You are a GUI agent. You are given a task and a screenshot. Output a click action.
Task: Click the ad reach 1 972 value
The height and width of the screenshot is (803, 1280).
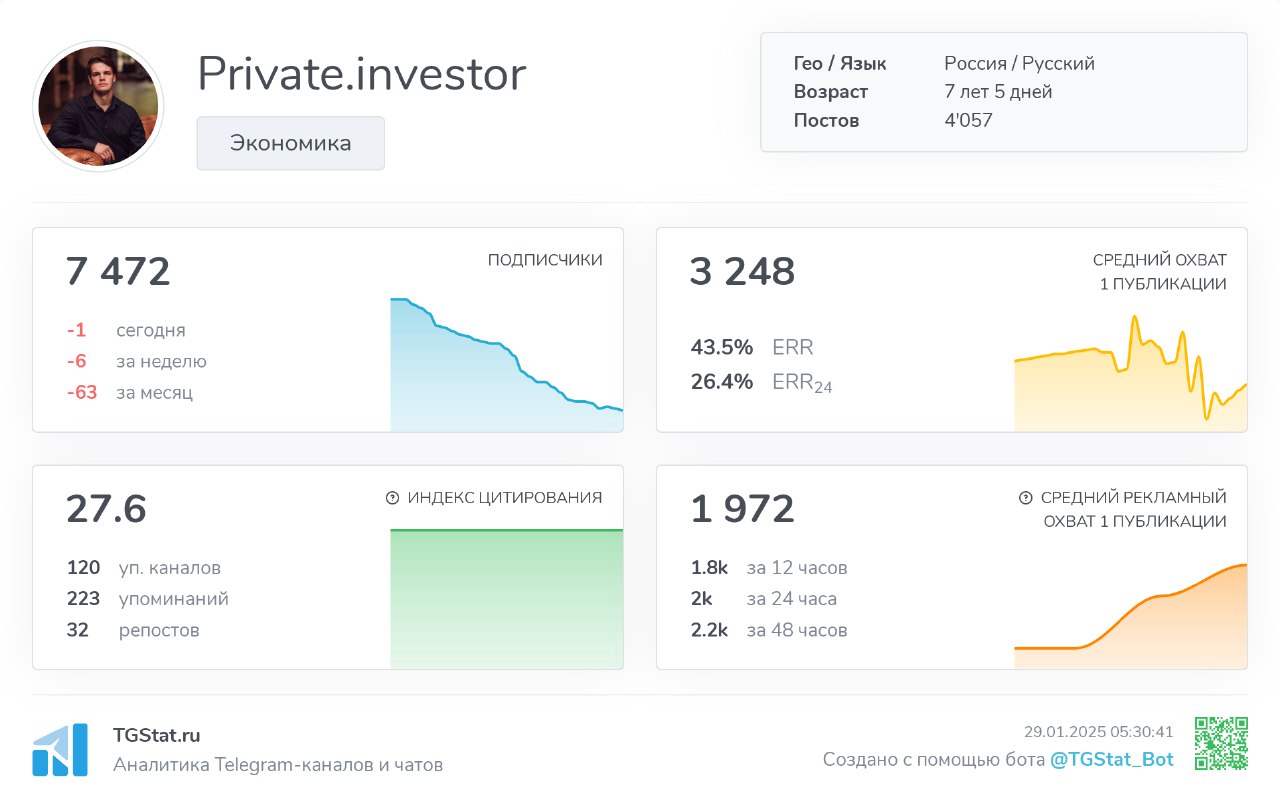click(x=742, y=509)
